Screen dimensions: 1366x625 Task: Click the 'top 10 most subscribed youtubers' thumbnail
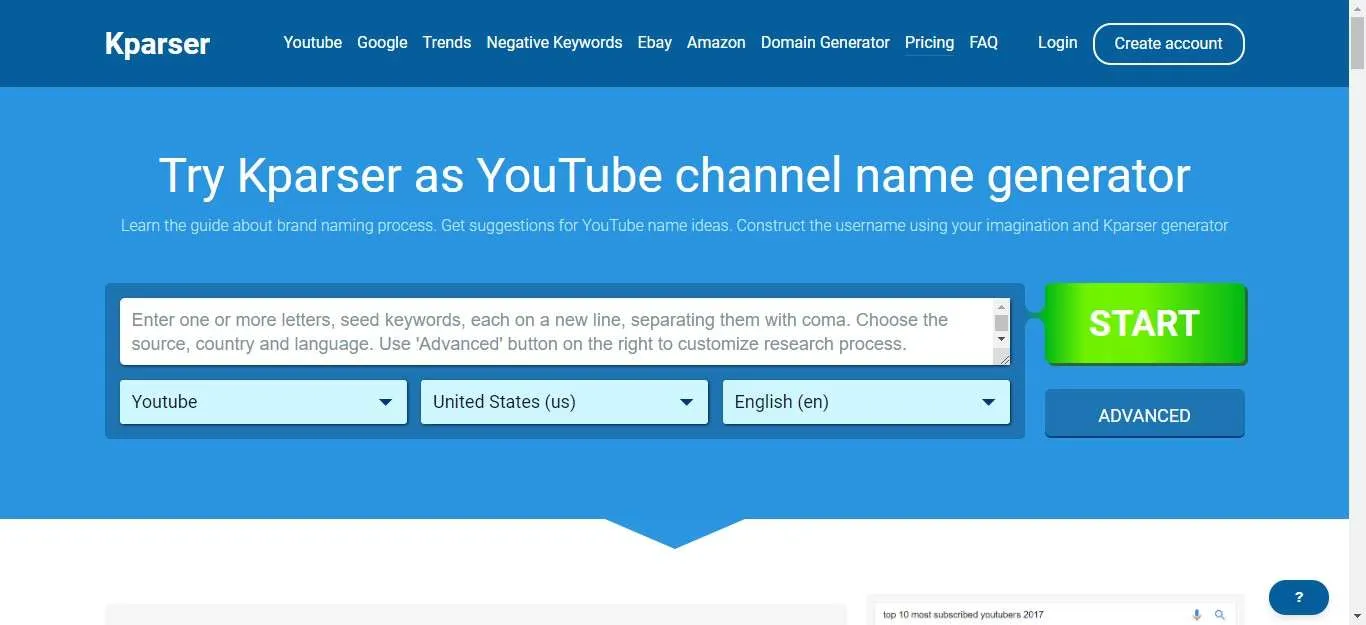1055,609
